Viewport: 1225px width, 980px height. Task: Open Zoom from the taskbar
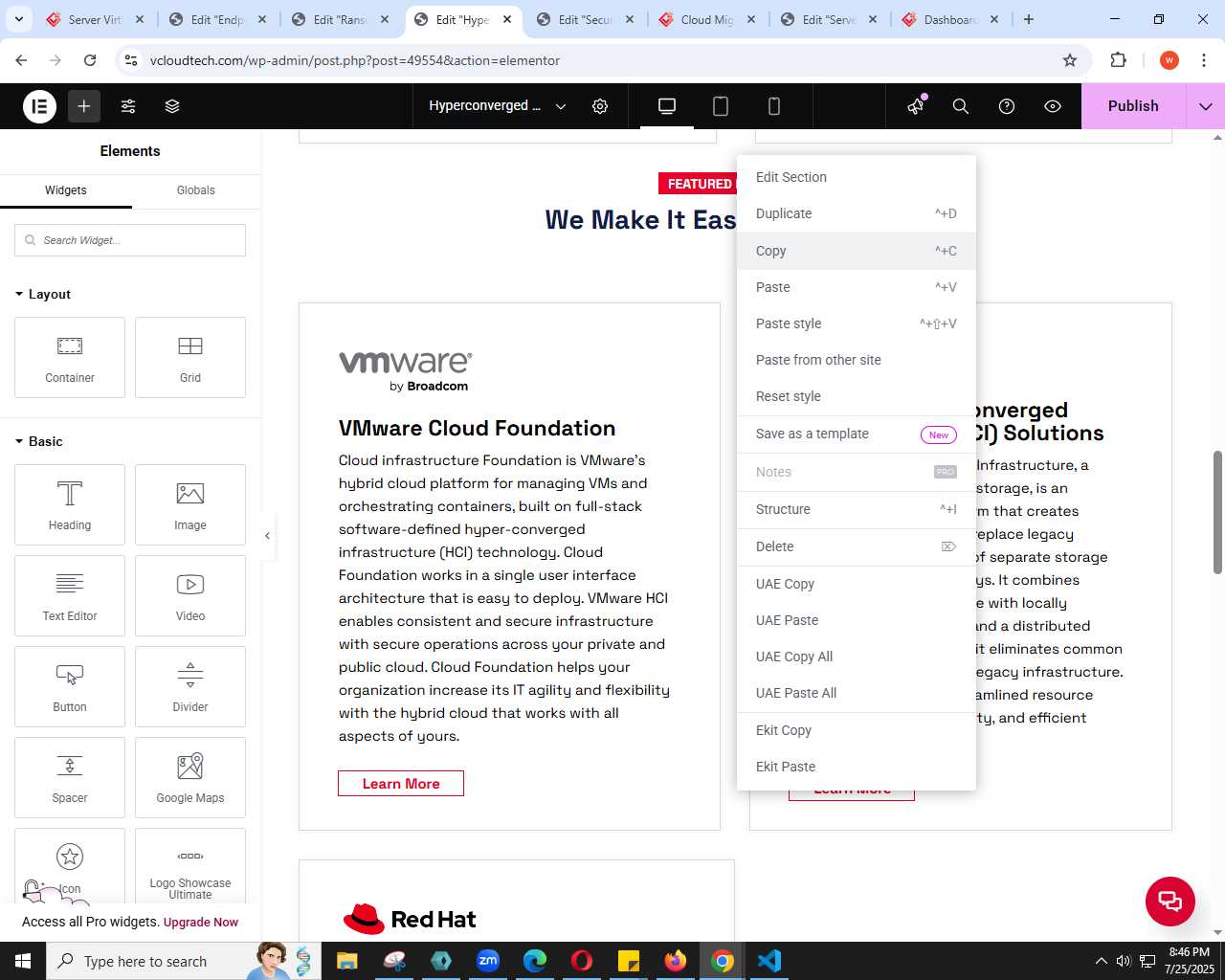point(488,961)
